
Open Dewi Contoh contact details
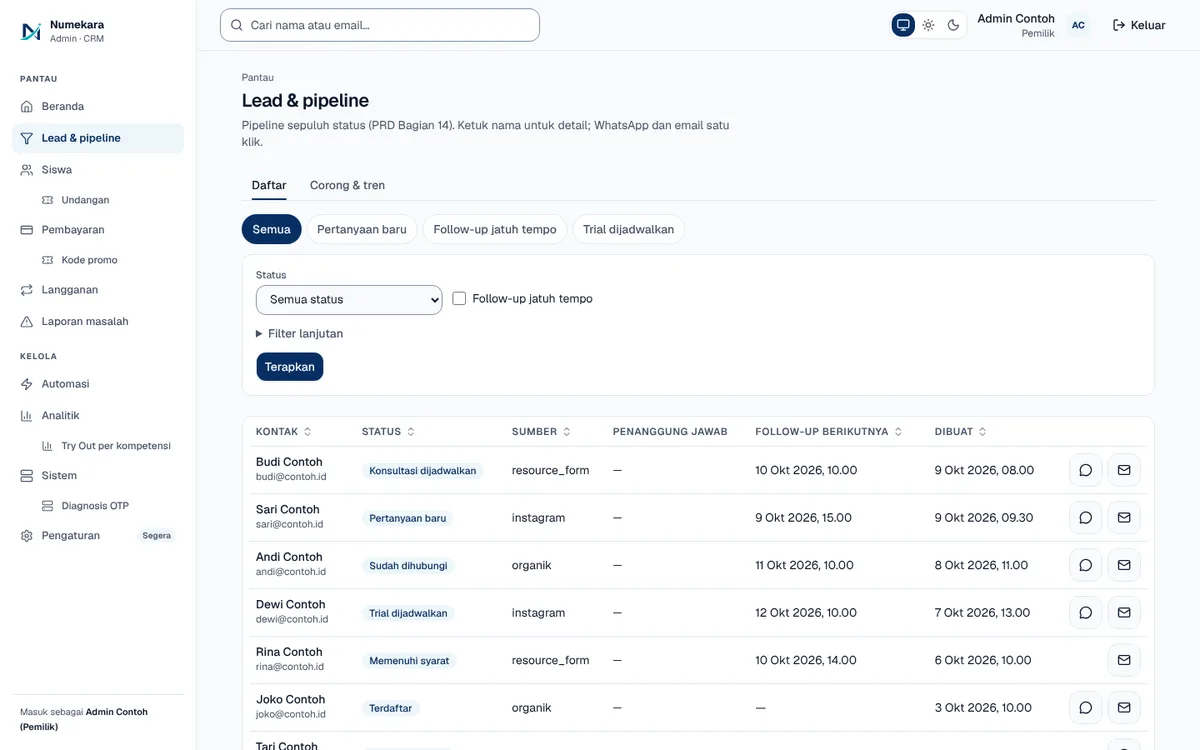click(x=291, y=605)
